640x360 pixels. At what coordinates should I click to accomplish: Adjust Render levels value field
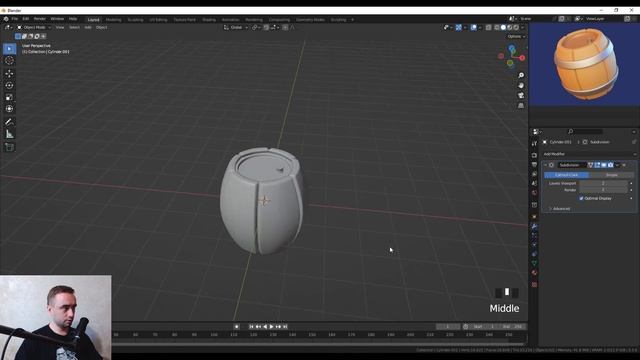click(x=603, y=190)
